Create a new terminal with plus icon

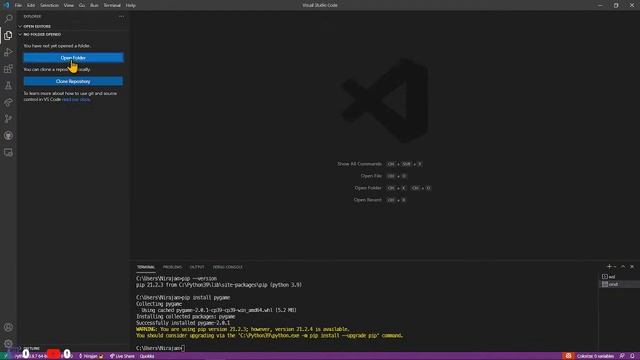click(609, 267)
